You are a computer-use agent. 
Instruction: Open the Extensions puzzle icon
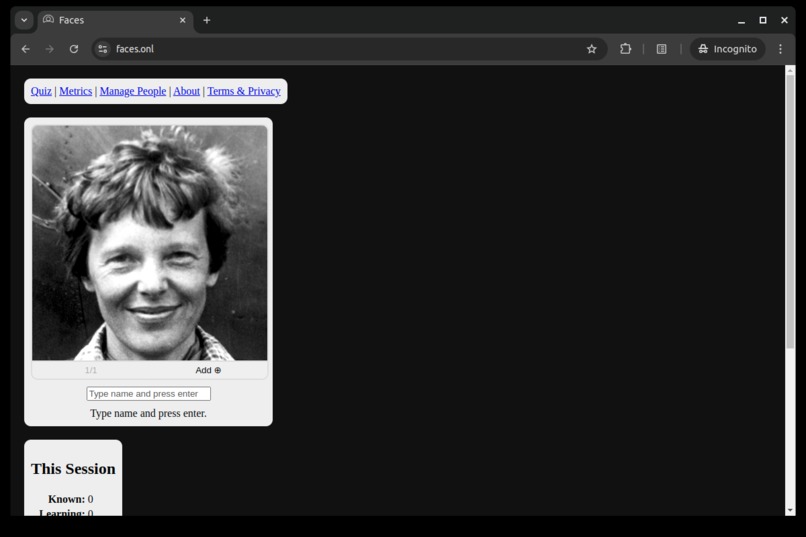click(625, 49)
